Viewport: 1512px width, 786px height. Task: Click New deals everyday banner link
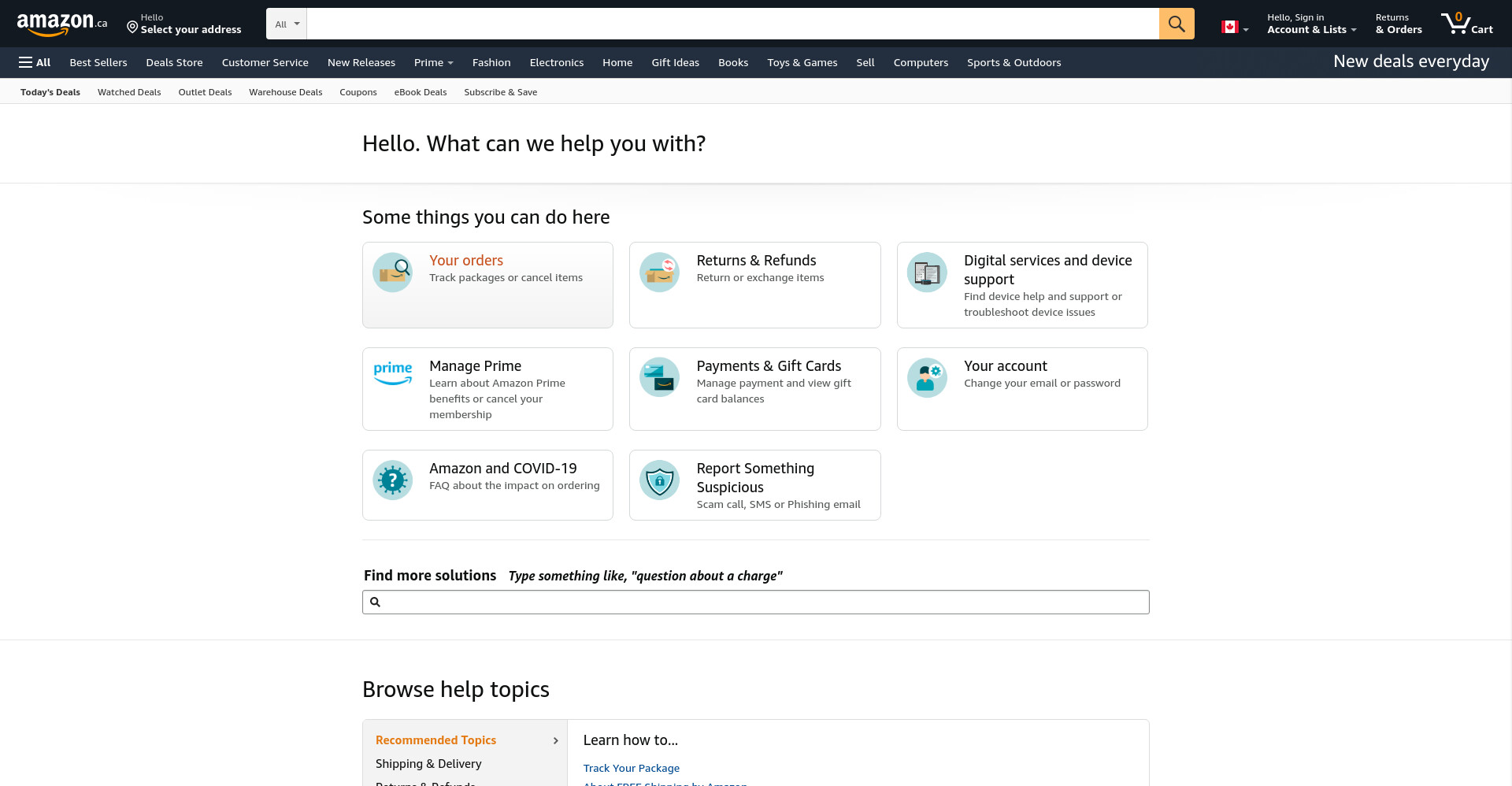(1411, 61)
